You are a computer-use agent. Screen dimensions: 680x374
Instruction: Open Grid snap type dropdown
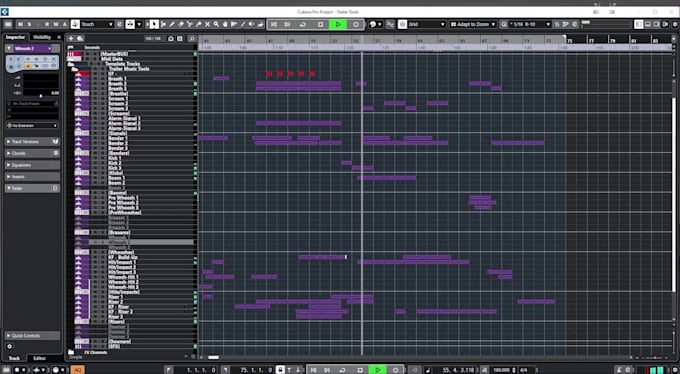tap(426, 24)
